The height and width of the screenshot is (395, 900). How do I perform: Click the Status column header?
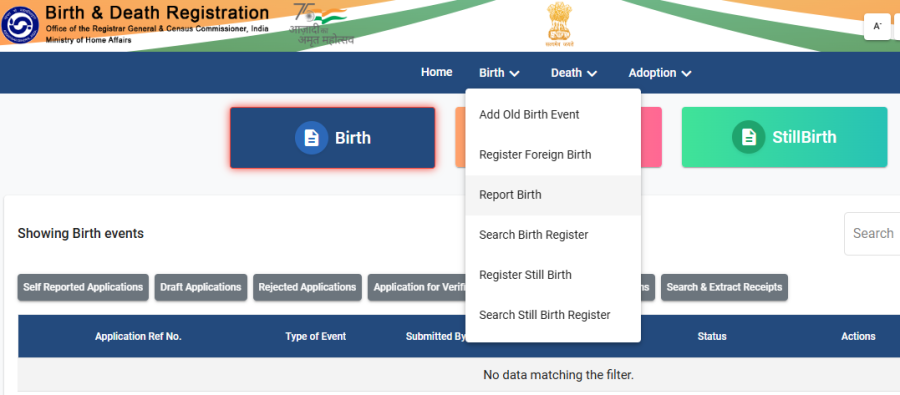712,336
